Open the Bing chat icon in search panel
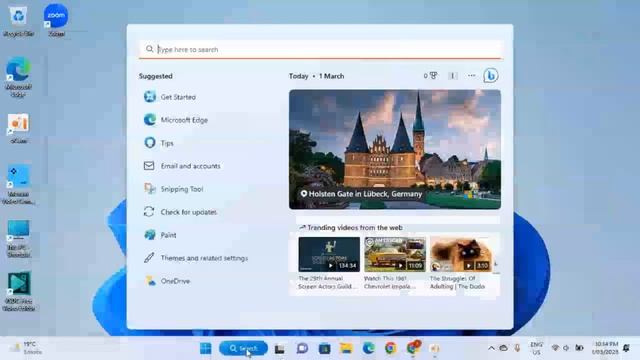Viewport: 640px width, 360px height. [491, 76]
